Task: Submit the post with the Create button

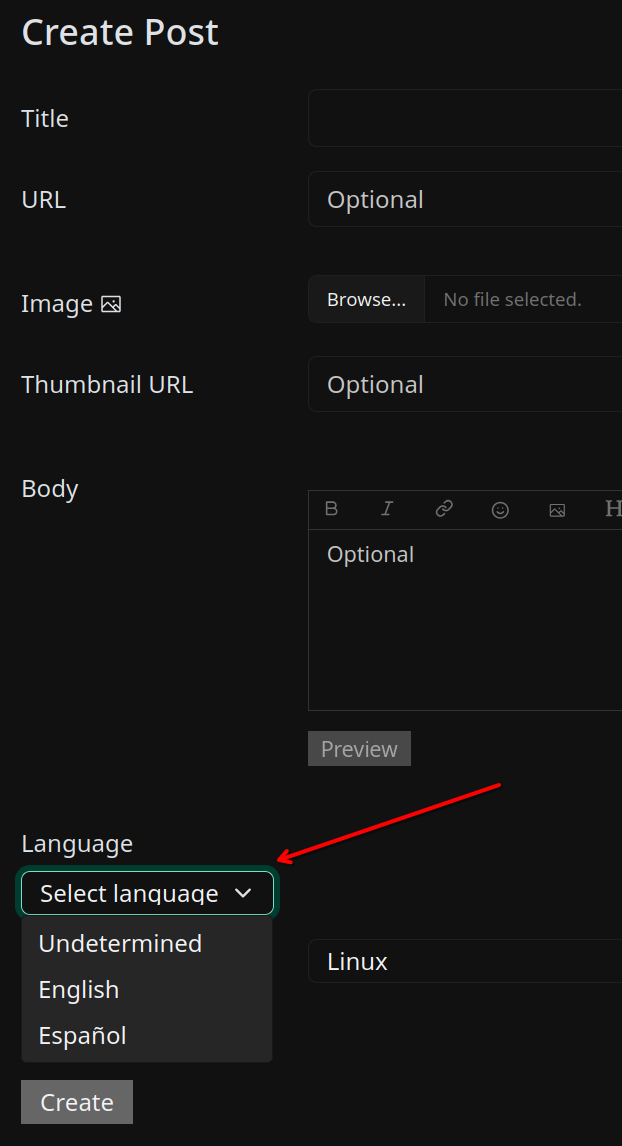Action: 77,1101
